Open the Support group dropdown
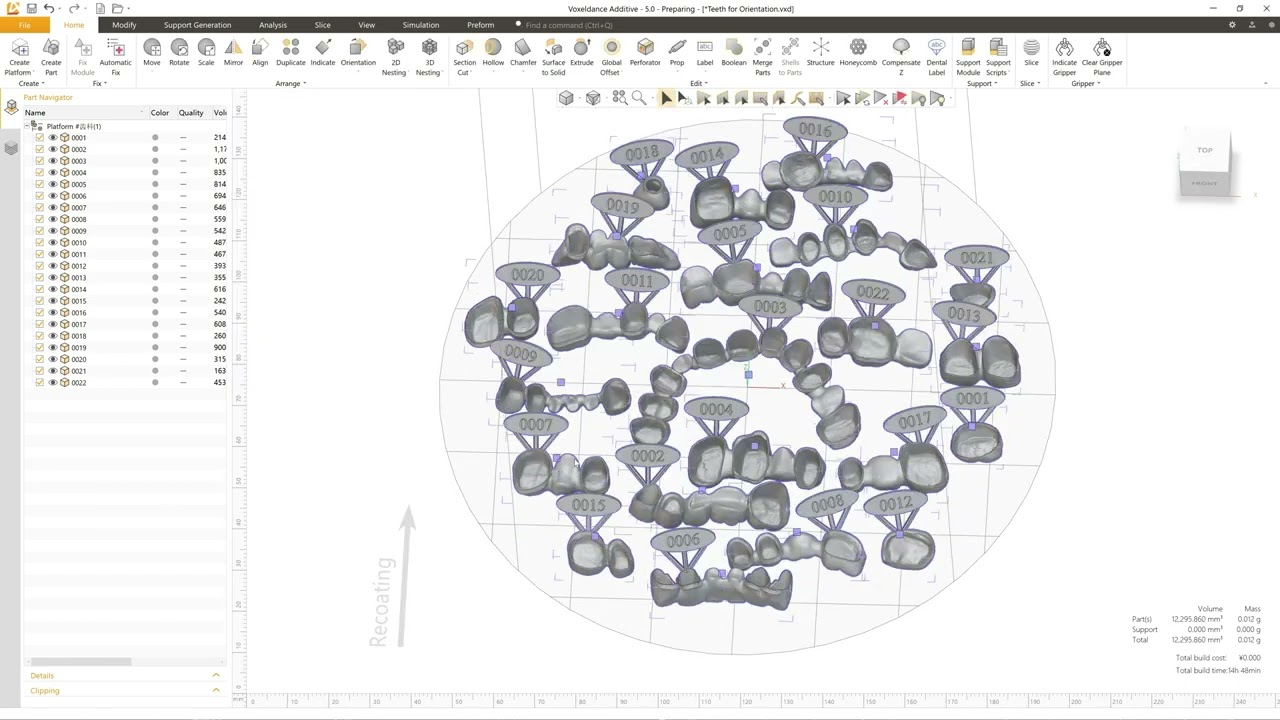This screenshot has height=720, width=1280. point(982,84)
